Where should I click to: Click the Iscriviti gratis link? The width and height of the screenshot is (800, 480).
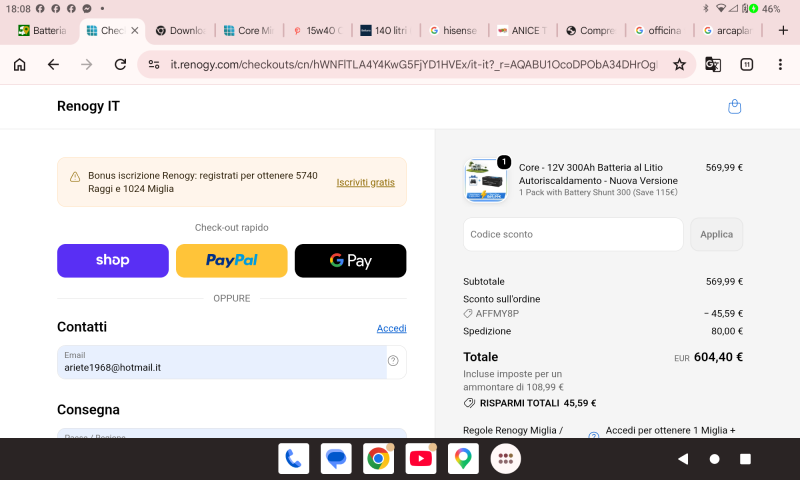coord(365,182)
